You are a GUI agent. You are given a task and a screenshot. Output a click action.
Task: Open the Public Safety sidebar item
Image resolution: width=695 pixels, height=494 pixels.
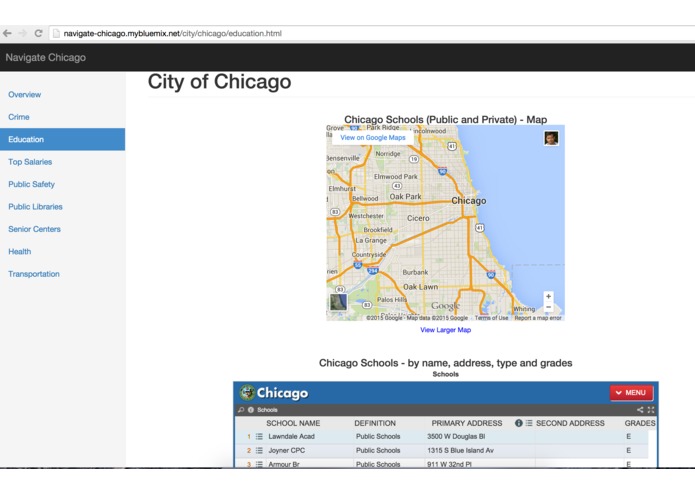coord(31,184)
